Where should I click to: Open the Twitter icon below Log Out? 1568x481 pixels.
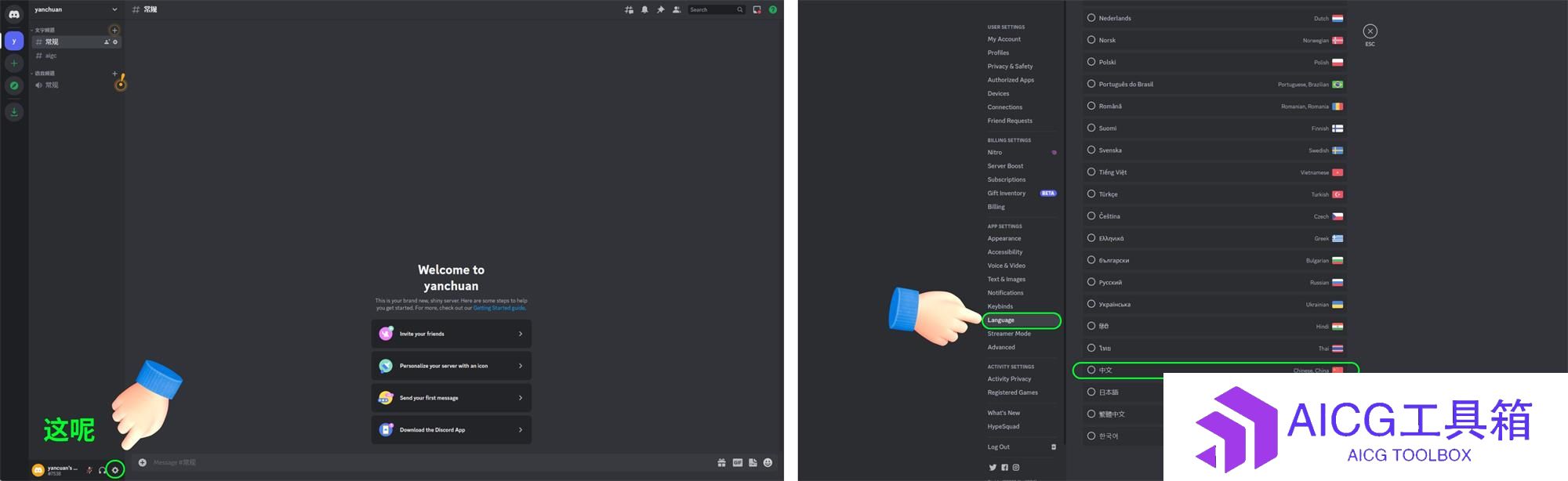(993, 468)
